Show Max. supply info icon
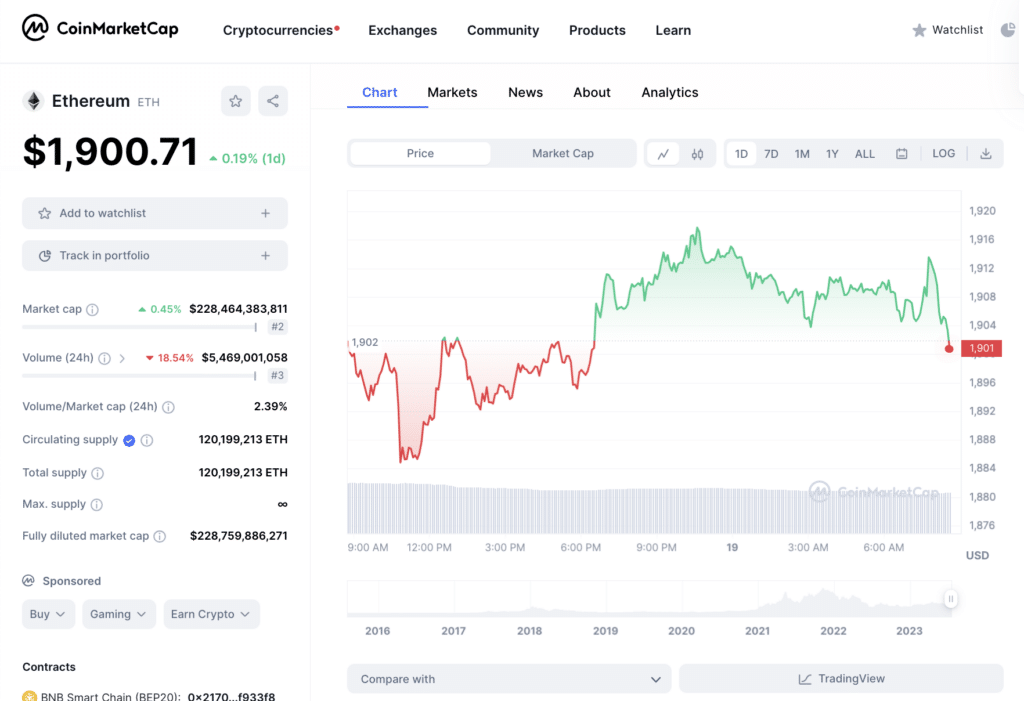This screenshot has width=1024, height=701. click(97, 504)
